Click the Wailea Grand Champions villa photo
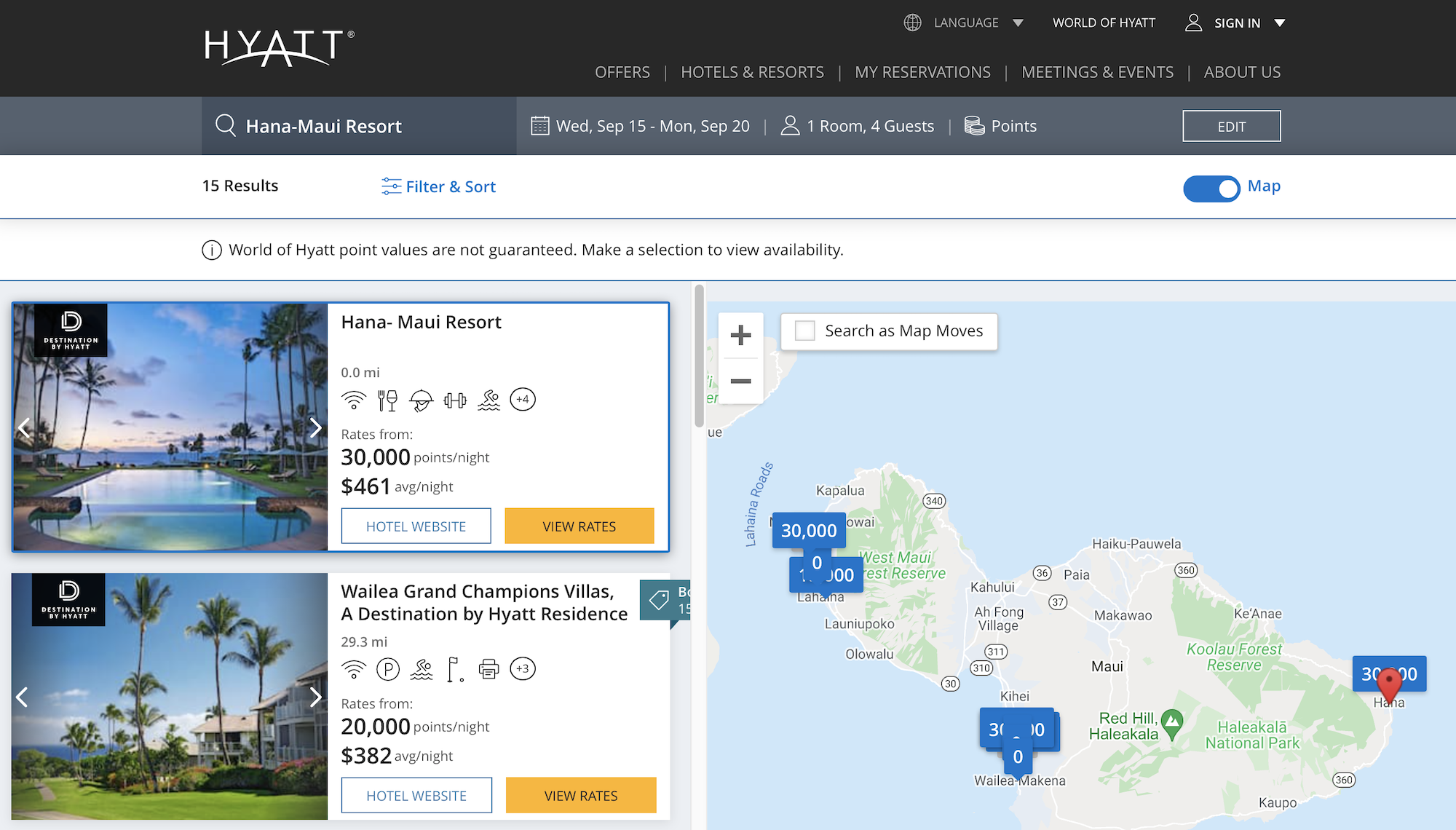Image resolution: width=1456 pixels, height=830 pixels. click(x=170, y=697)
